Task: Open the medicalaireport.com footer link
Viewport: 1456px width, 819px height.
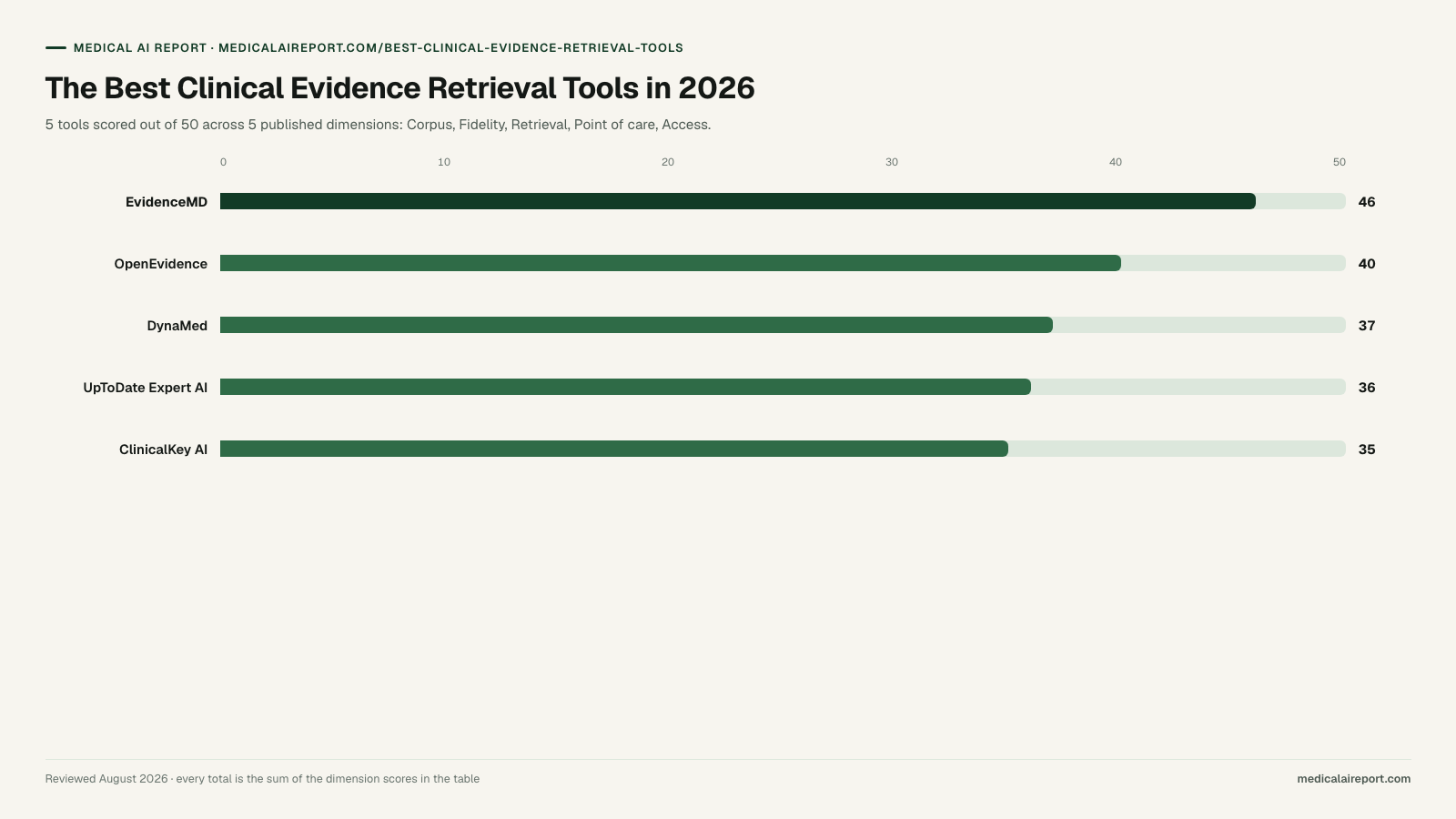Action: (x=1354, y=779)
